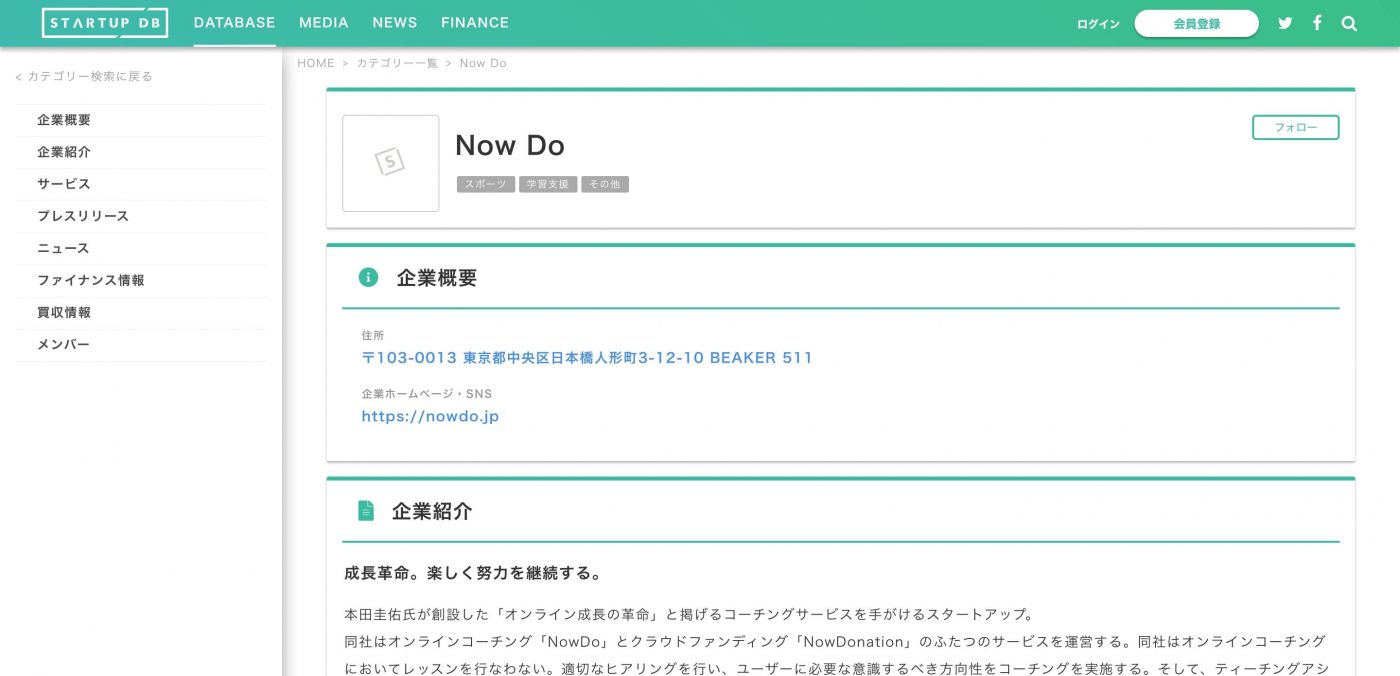Screen dimensions: 1400x676
Task: Open search with the magnifier icon
Action: [1349, 22]
